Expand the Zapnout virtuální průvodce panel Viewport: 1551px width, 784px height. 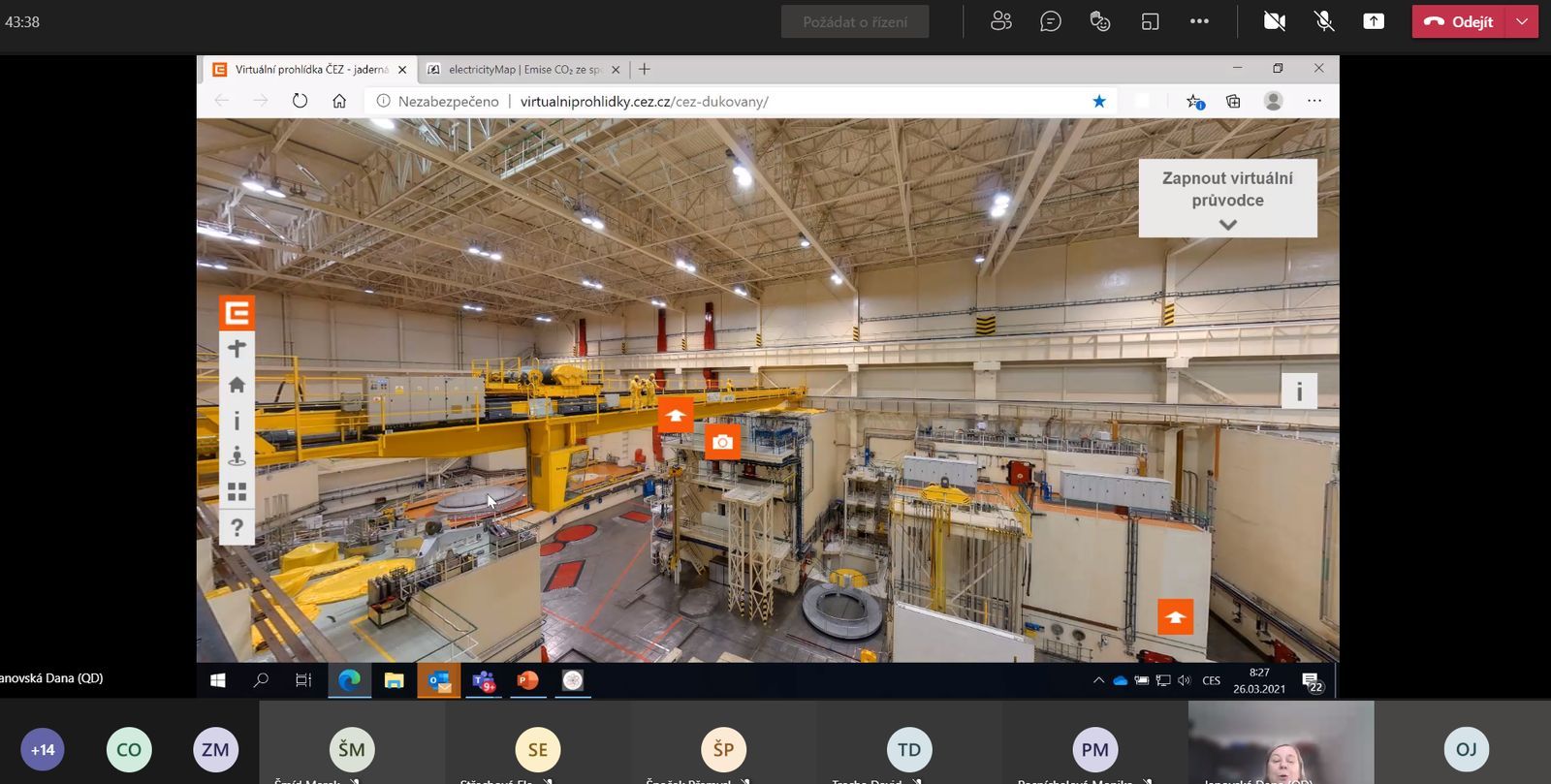pyautogui.click(x=1227, y=224)
